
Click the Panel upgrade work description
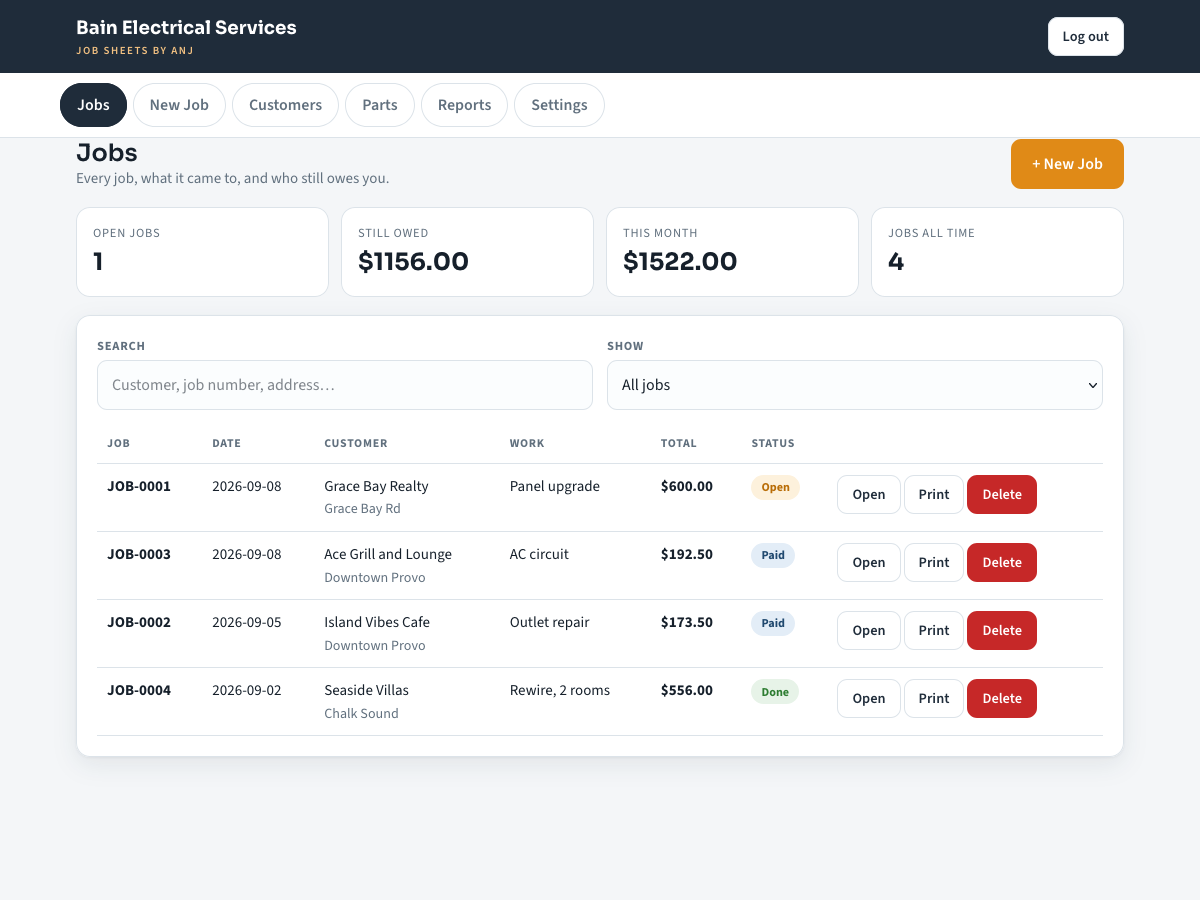(555, 486)
